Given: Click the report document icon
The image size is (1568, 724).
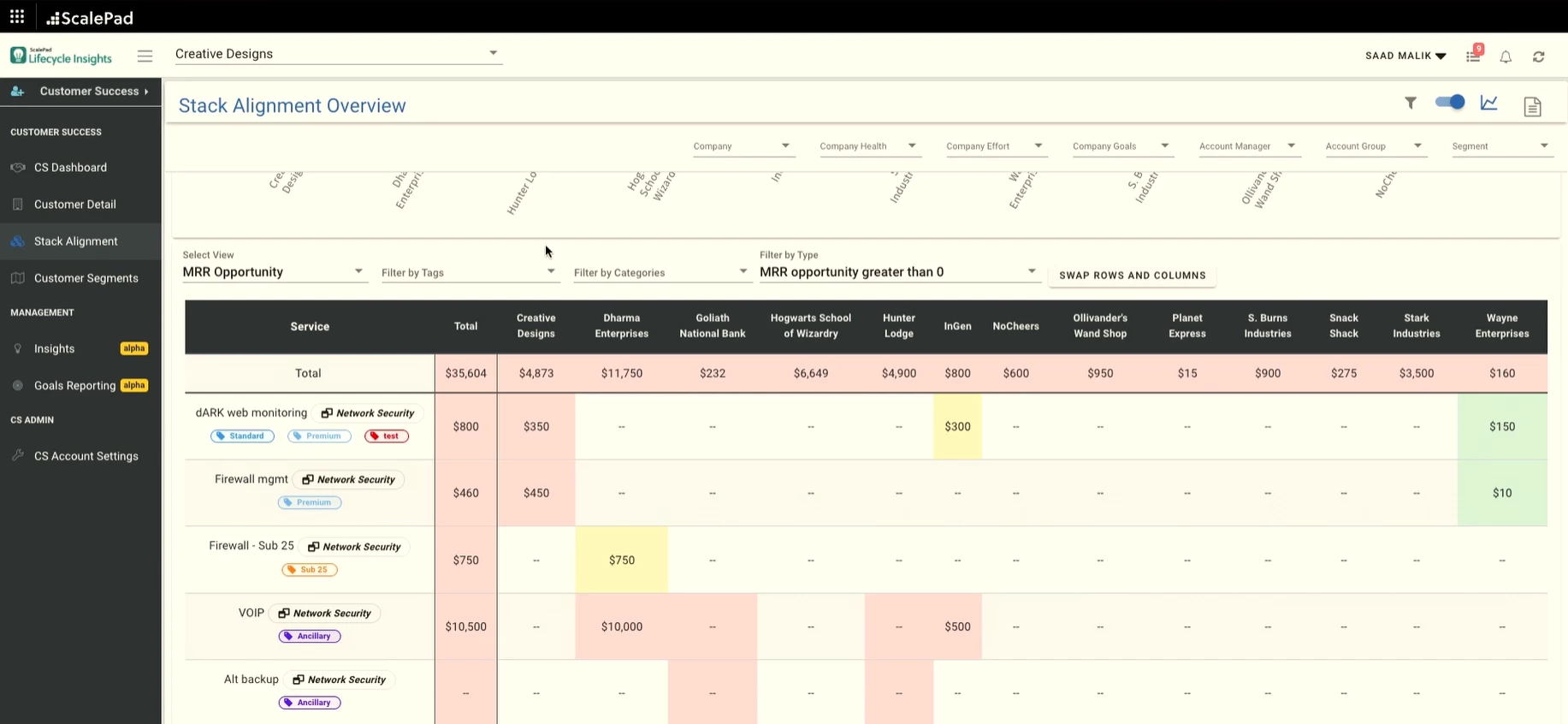Looking at the screenshot, I should click(x=1532, y=106).
